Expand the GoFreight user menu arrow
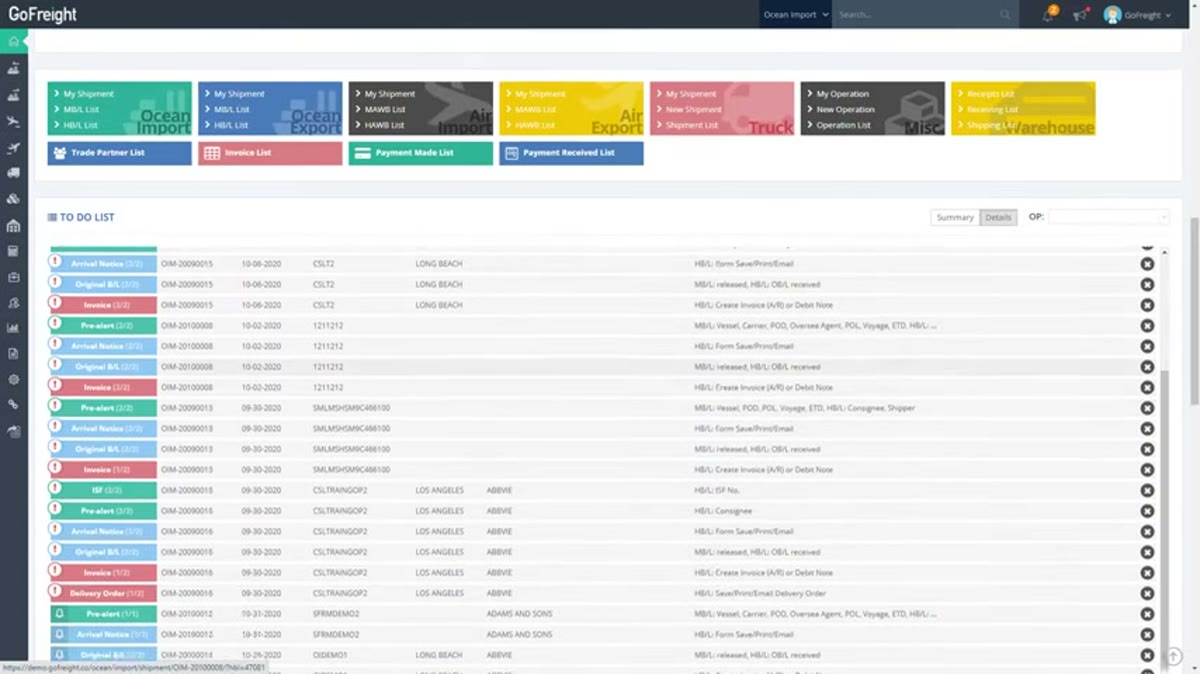 [1168, 16]
